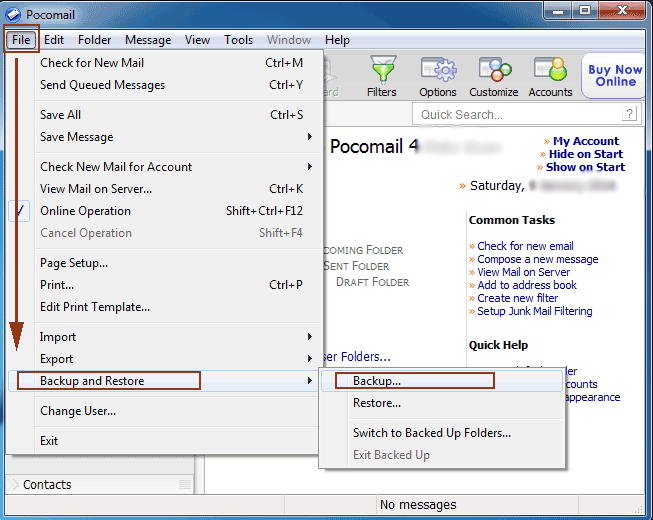Open the Customize toolbar icon
The height and width of the screenshot is (520, 653).
coord(493,76)
